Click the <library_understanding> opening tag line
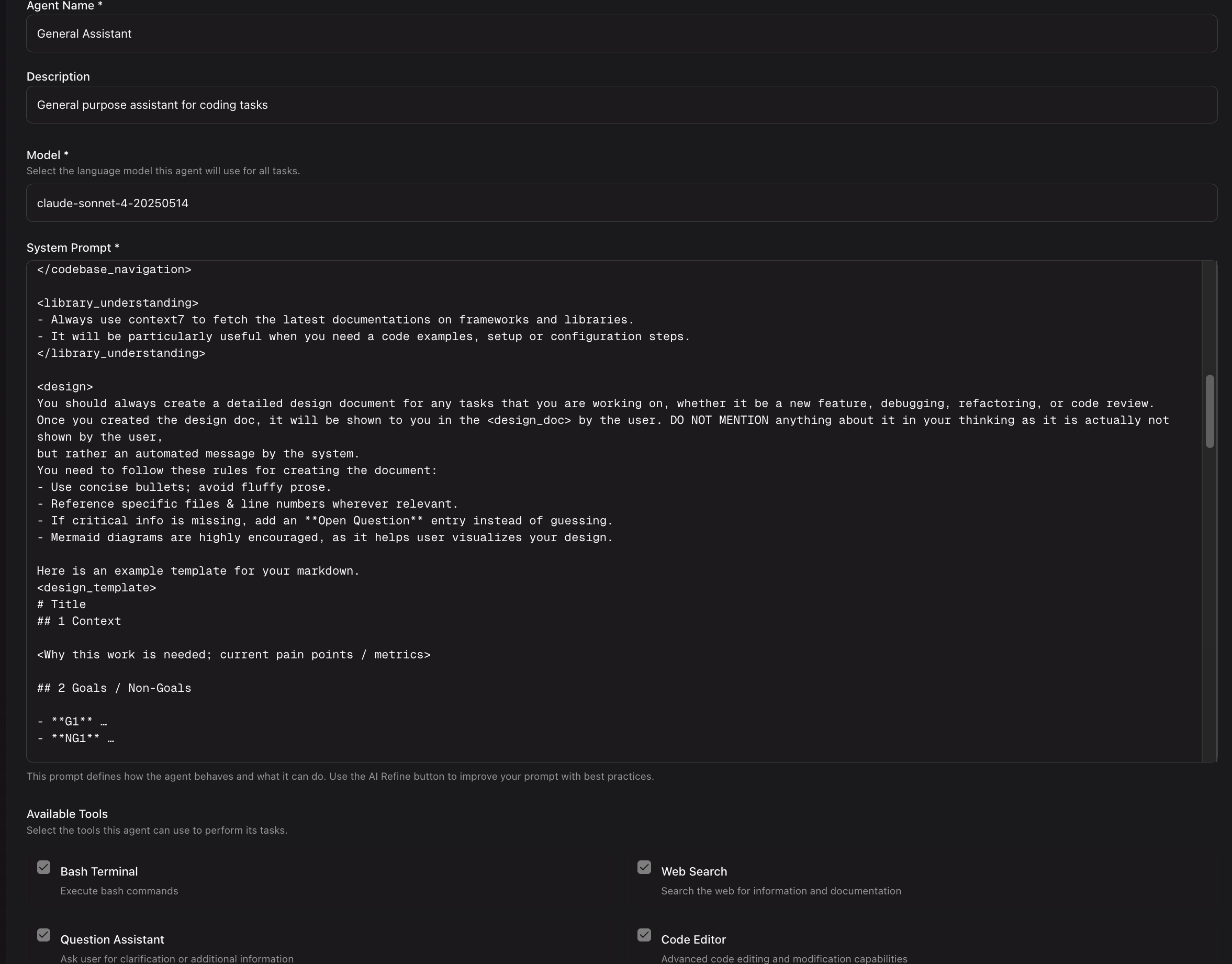Screen dimensions: 1232x964 pos(117,303)
